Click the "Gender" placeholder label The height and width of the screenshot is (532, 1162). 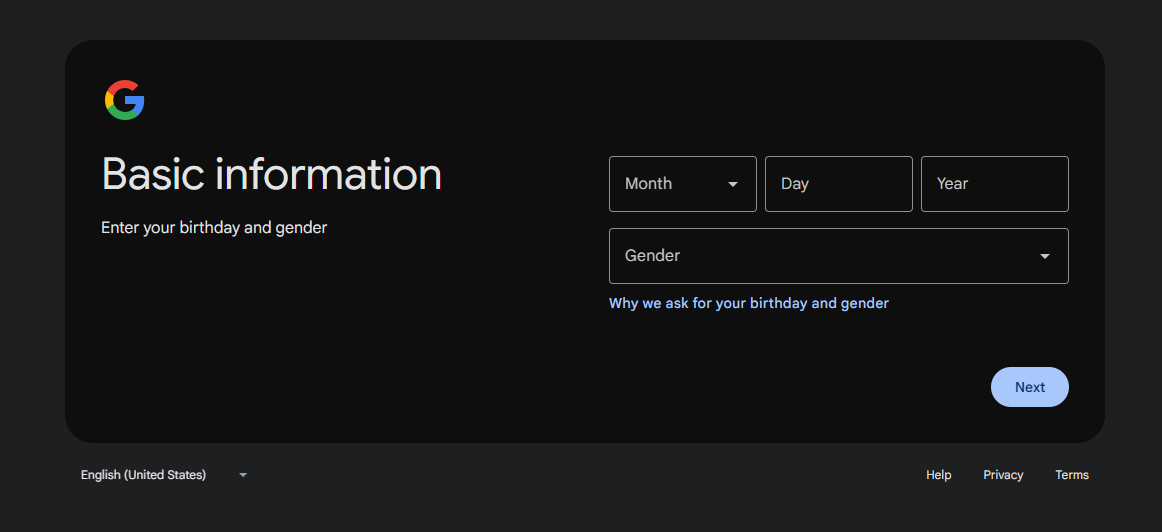coord(652,256)
